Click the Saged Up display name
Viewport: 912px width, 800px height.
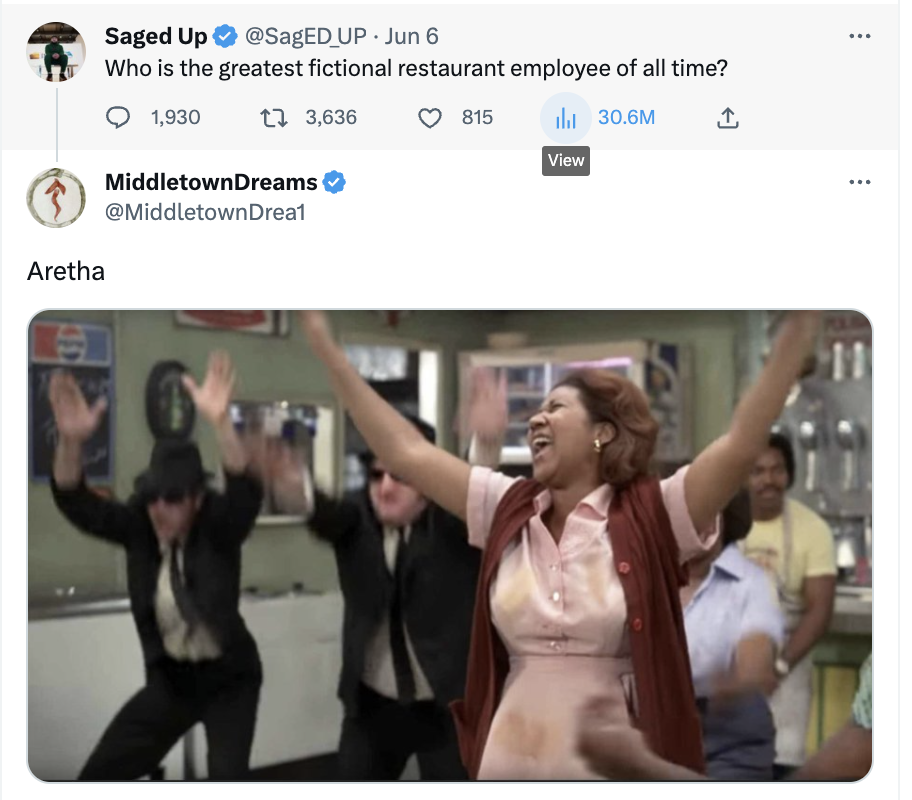click(156, 37)
